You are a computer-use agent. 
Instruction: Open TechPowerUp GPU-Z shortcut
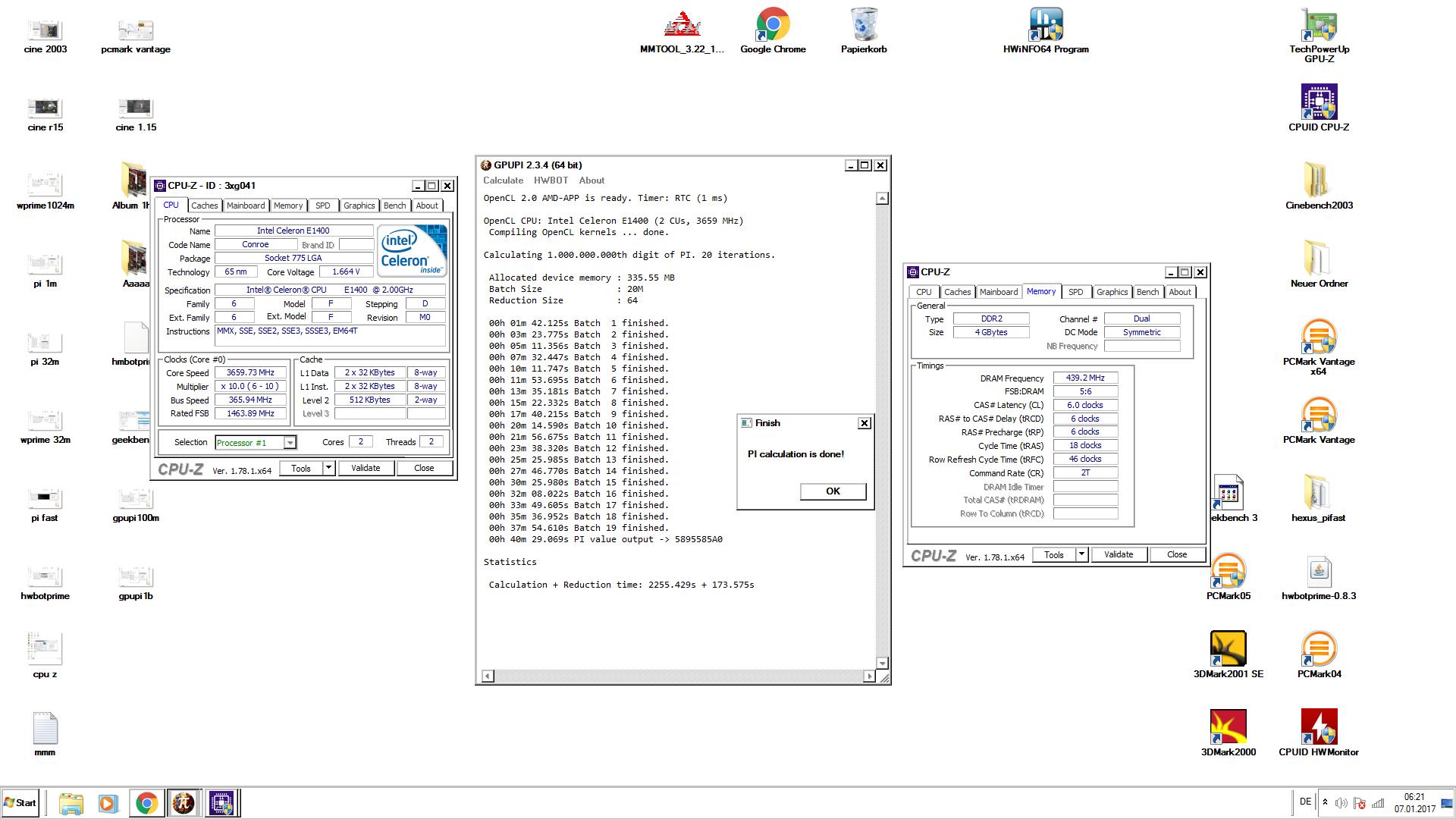(1319, 36)
